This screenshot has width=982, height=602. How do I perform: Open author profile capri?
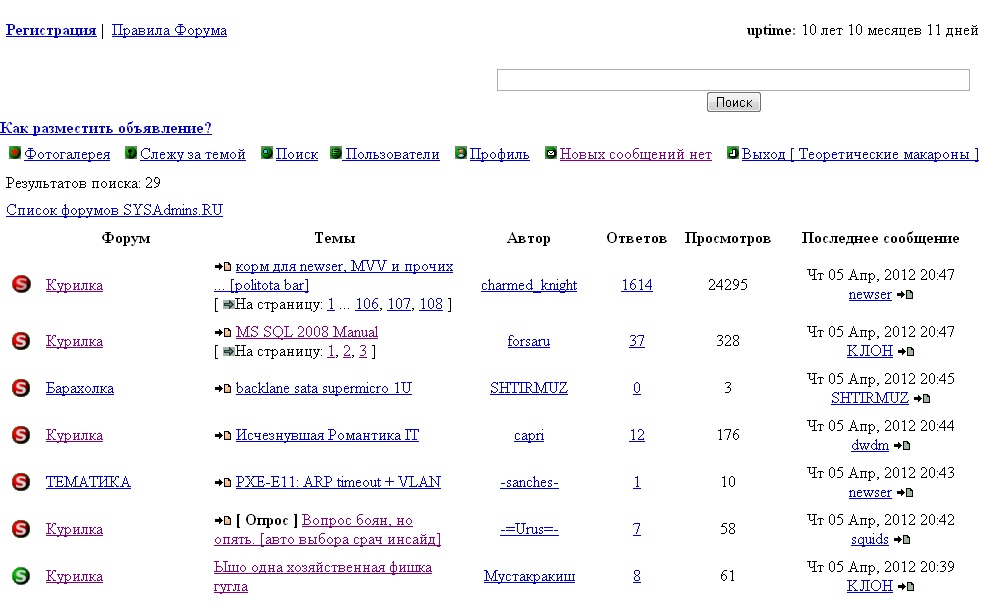click(529, 435)
